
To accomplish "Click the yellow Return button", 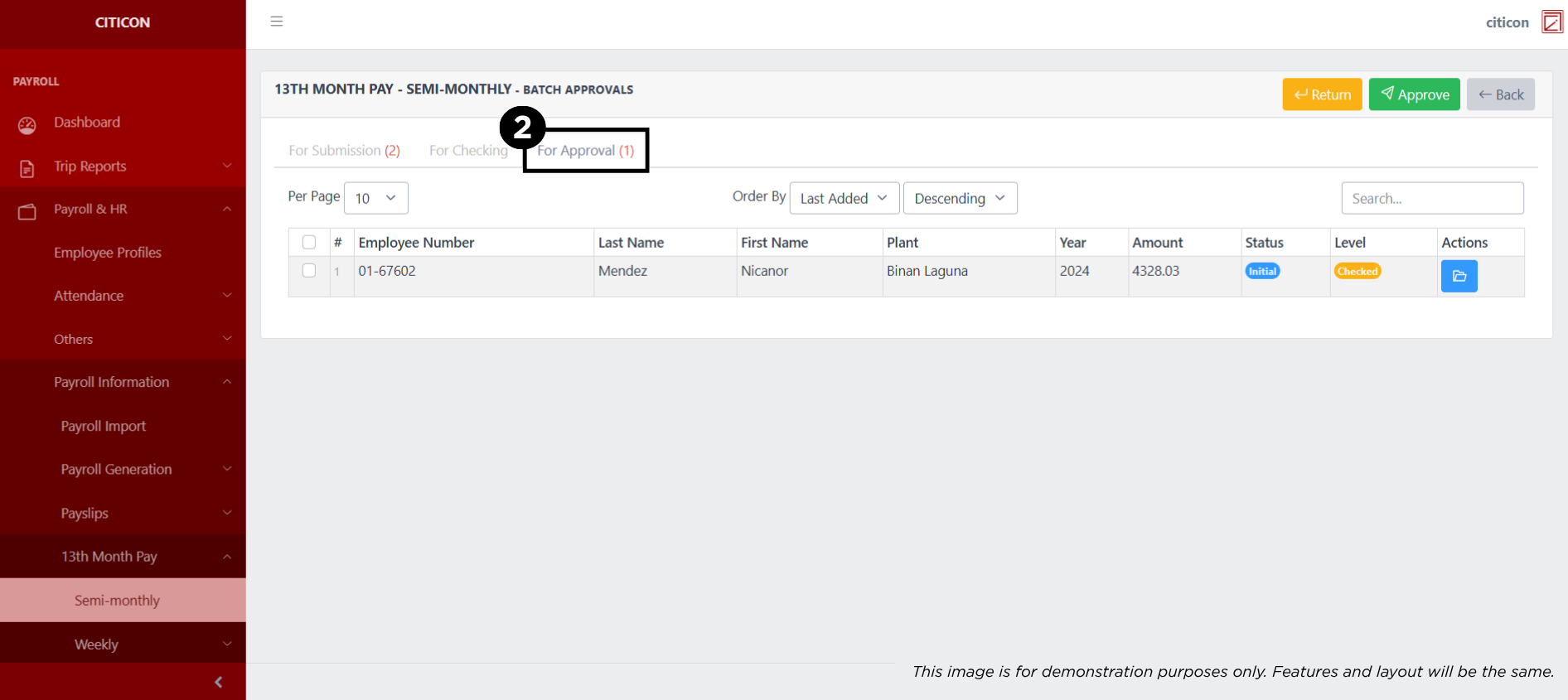I will click(1322, 94).
